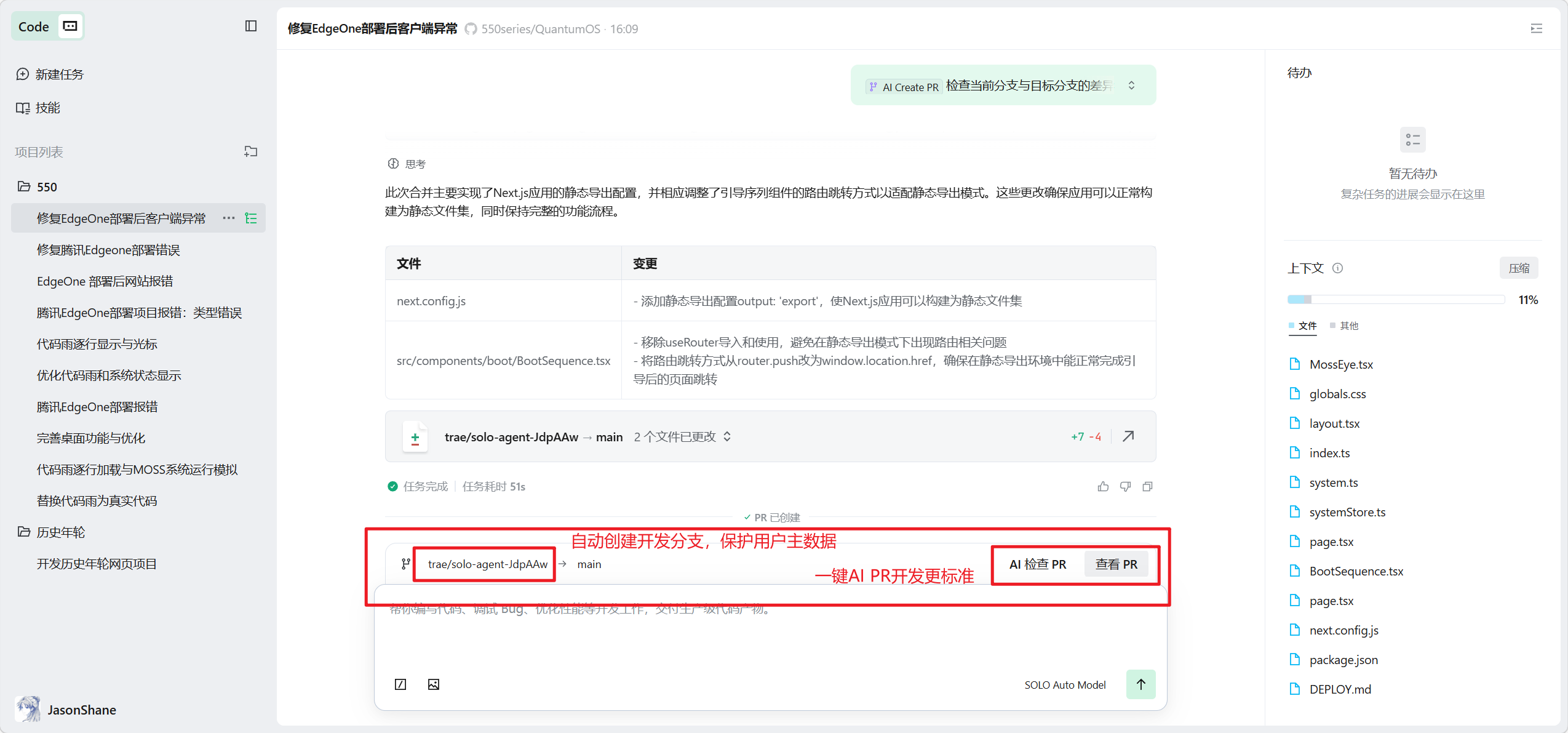Screen dimensions: 1568x733
Task: Collapse the 550 project folder
Action: 25,186
